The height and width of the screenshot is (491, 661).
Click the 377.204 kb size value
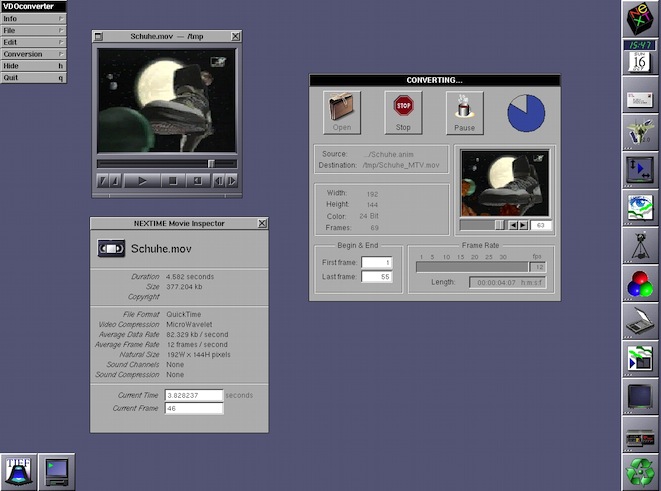[x=184, y=287]
